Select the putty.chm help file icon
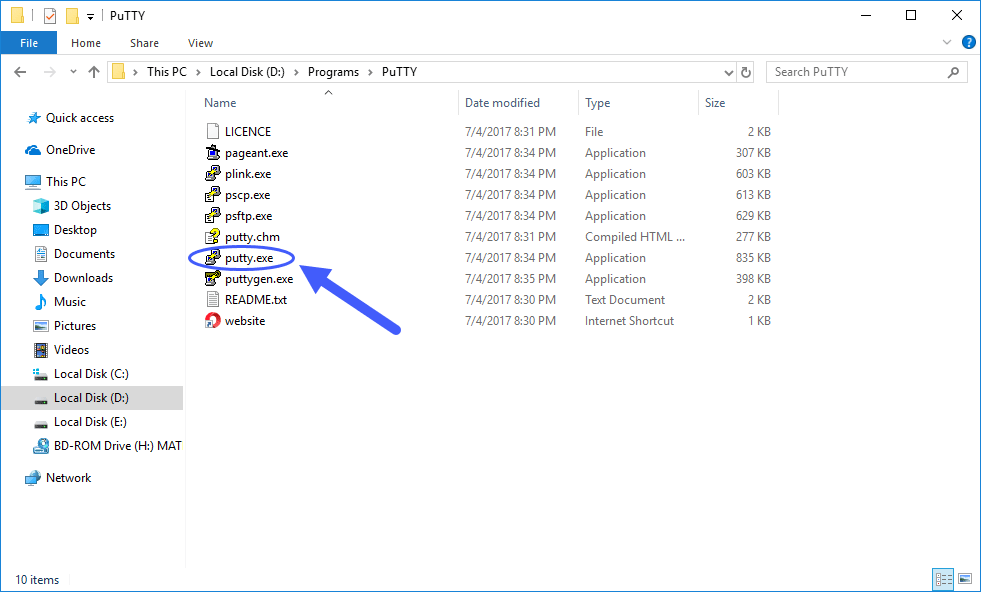 (x=213, y=237)
